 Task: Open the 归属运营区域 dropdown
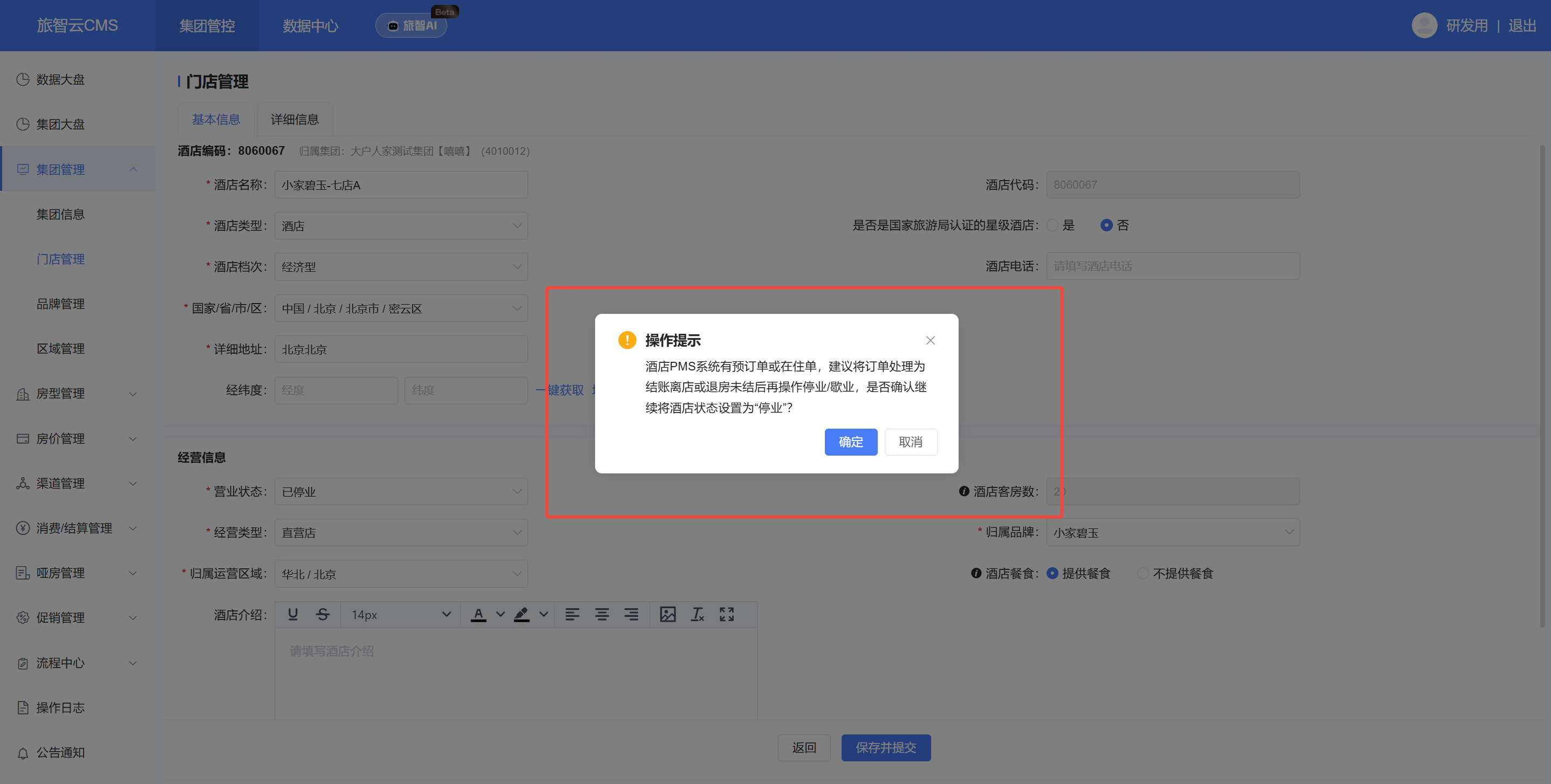(x=401, y=574)
